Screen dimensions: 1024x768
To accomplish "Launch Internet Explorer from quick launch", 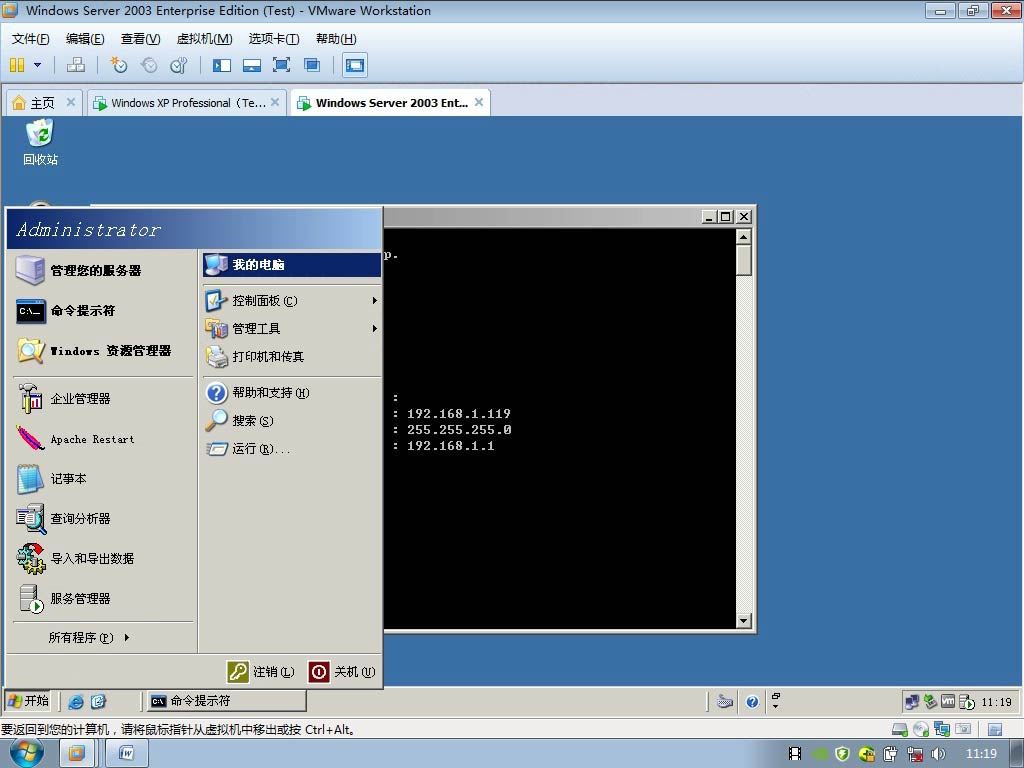I will click(x=76, y=701).
